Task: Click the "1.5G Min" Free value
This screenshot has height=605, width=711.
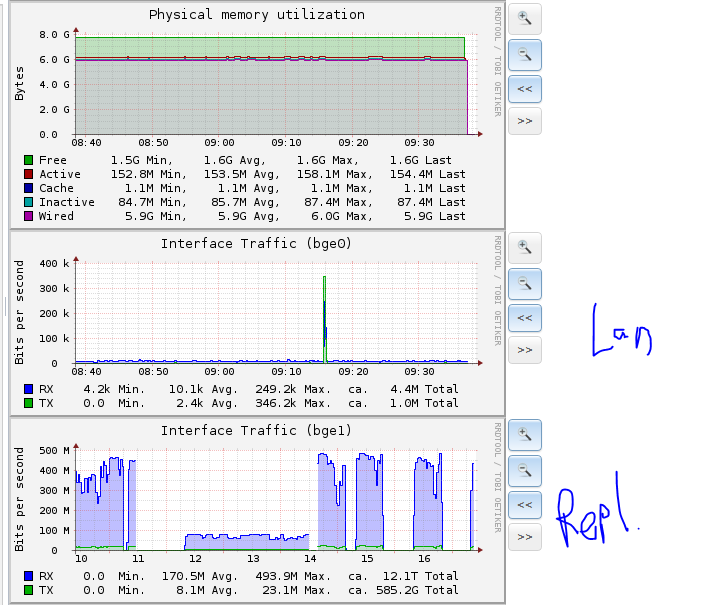Action: pos(141,161)
